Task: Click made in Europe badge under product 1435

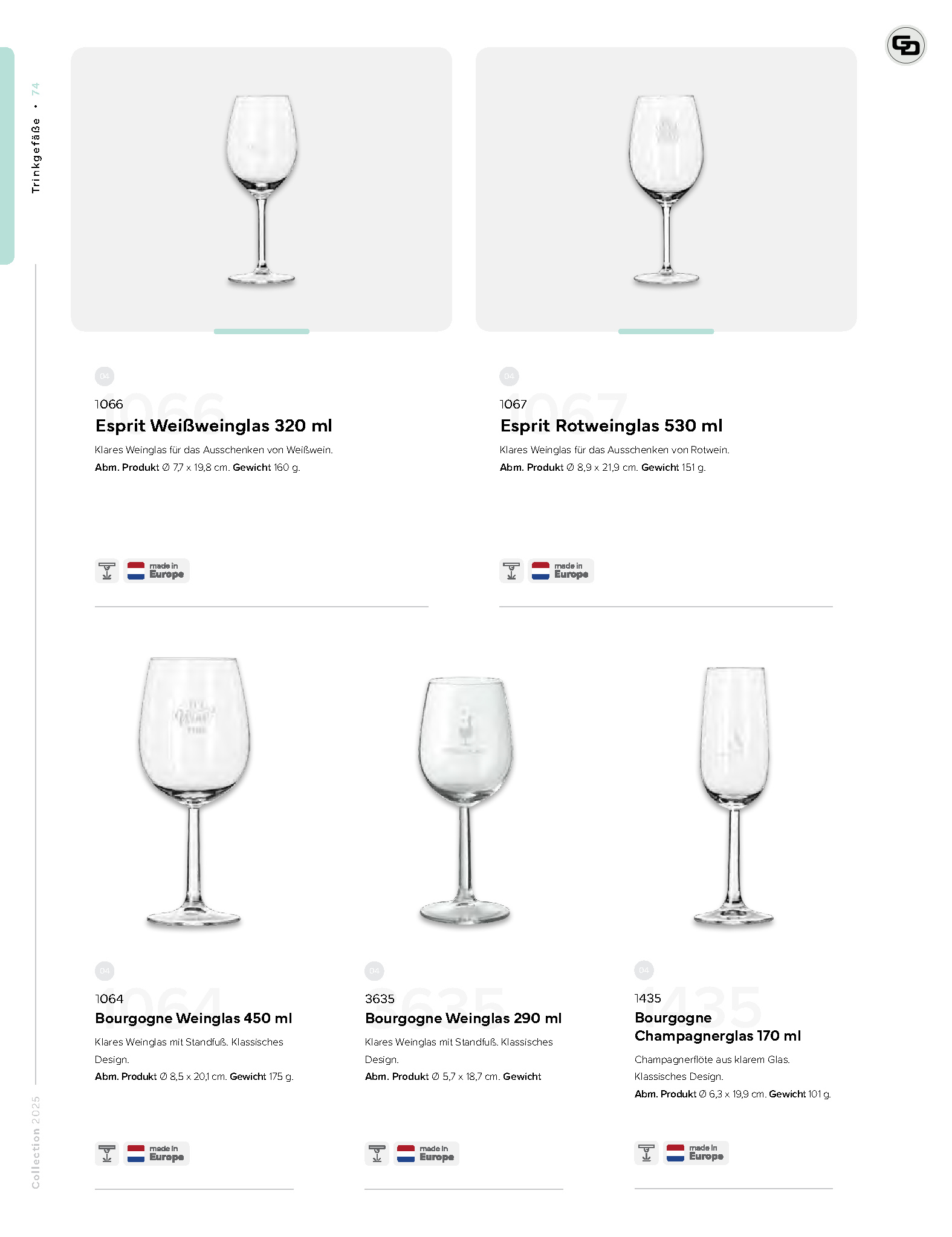Action: pyautogui.click(x=696, y=1153)
